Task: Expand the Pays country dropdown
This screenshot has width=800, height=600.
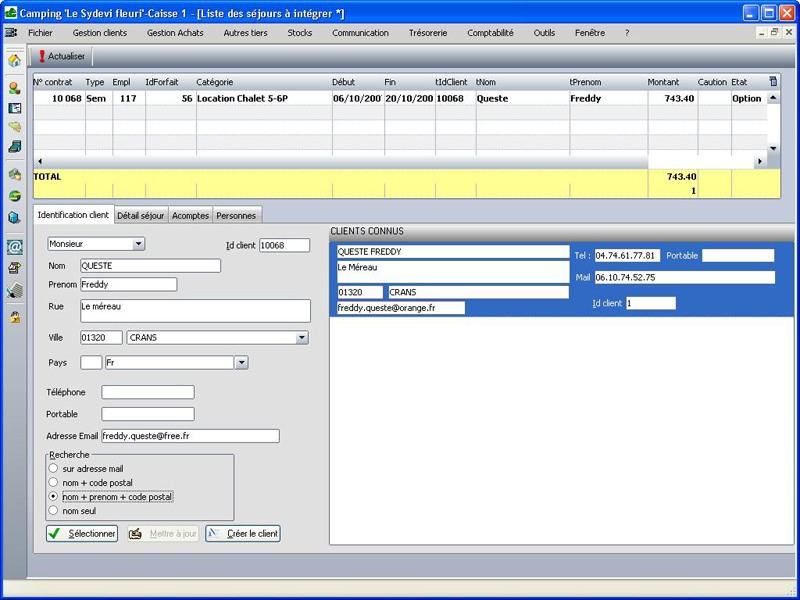Action: [241, 363]
